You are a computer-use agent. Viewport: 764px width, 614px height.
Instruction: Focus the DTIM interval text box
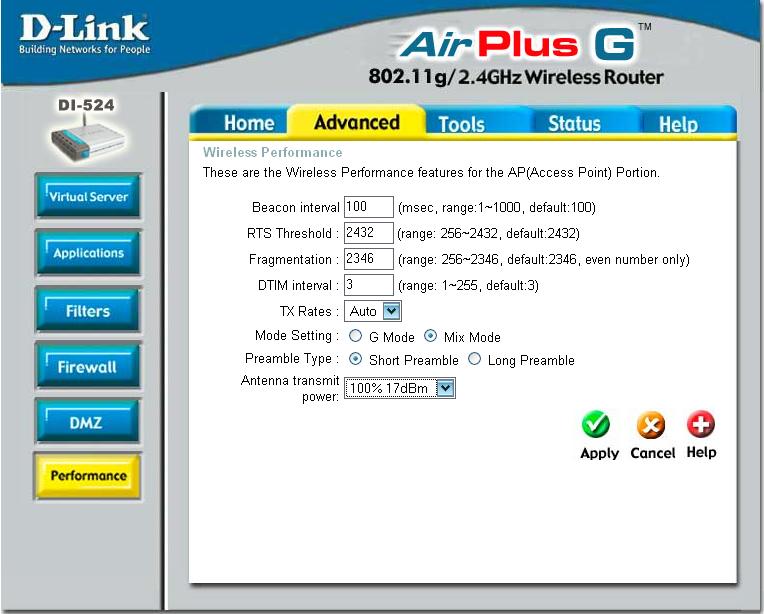point(368,286)
